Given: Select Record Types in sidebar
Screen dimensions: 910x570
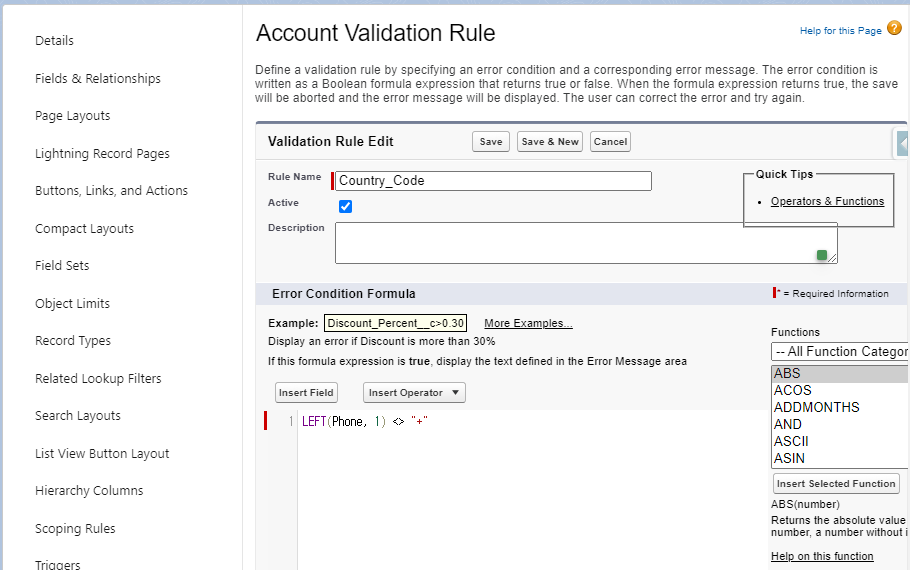Looking at the screenshot, I should [x=73, y=341].
